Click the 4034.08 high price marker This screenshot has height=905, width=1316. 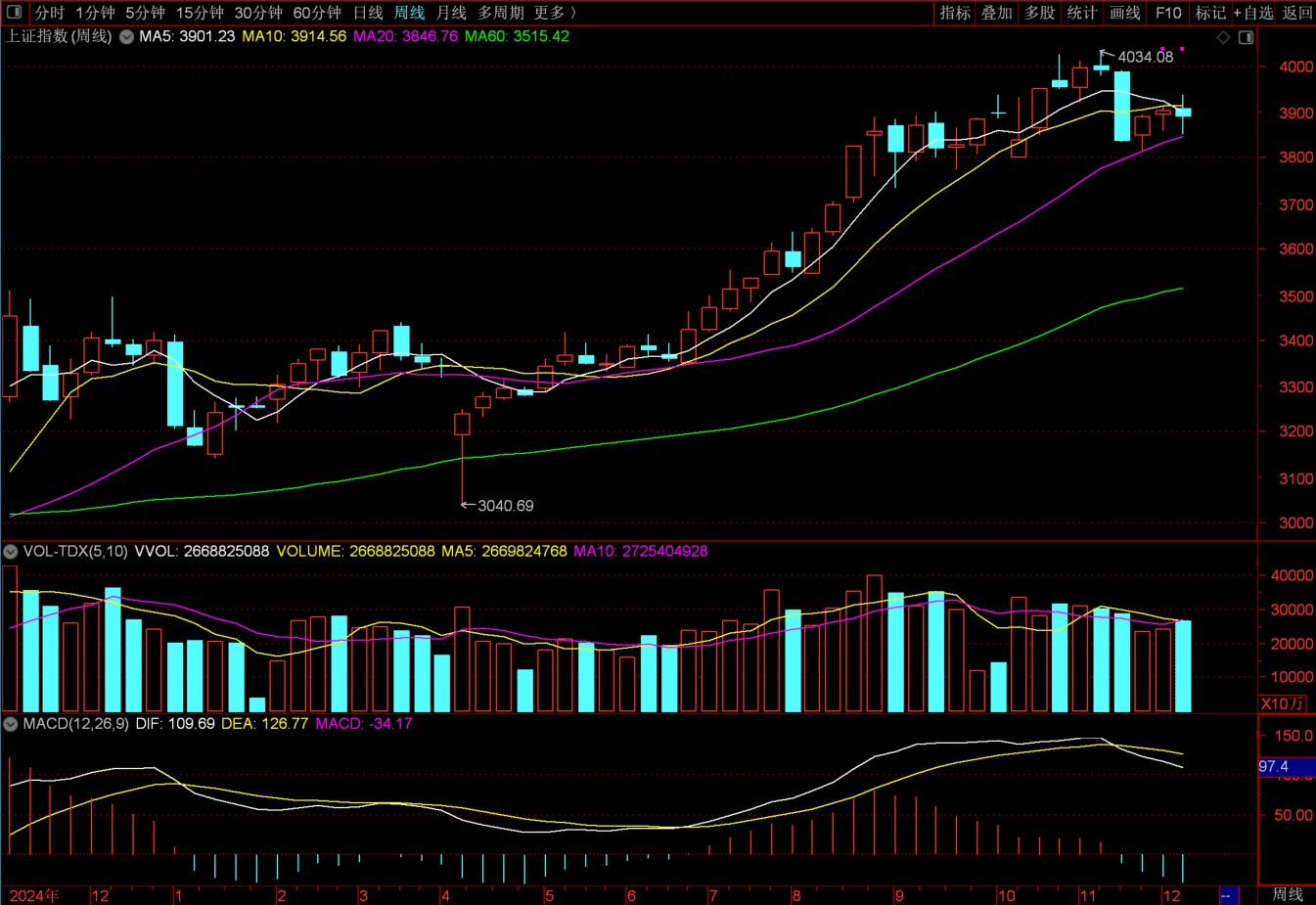1145,57
